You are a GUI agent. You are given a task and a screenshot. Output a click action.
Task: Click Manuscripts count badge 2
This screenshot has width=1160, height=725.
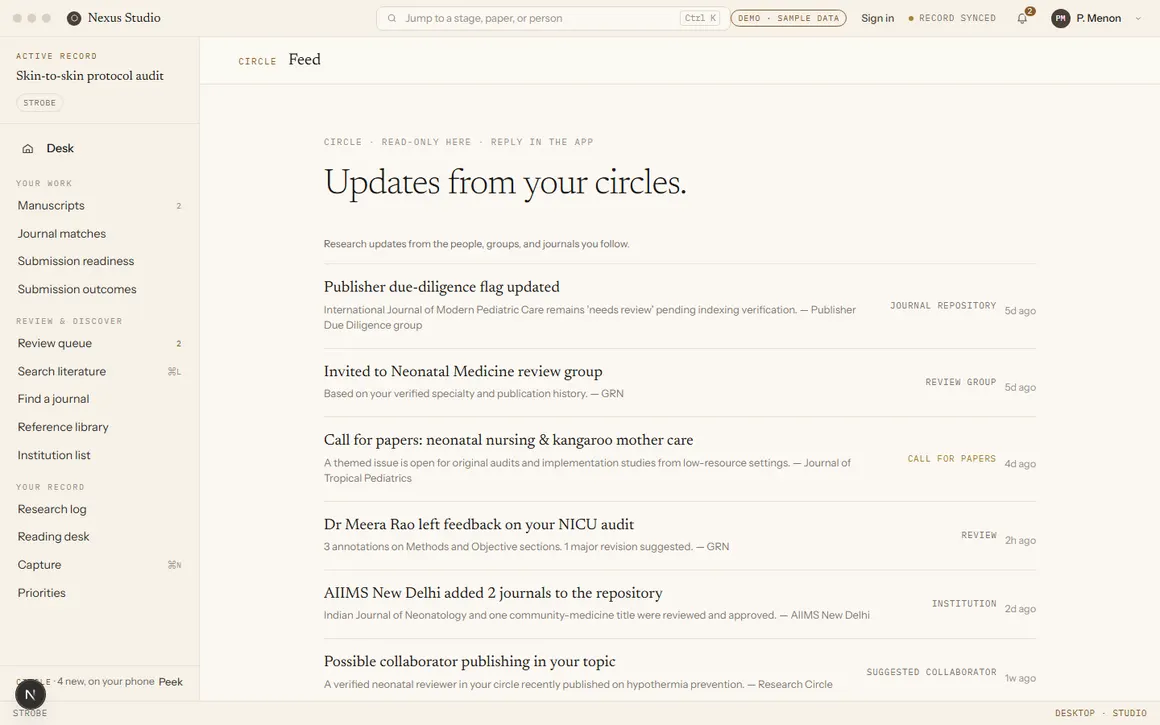178,206
